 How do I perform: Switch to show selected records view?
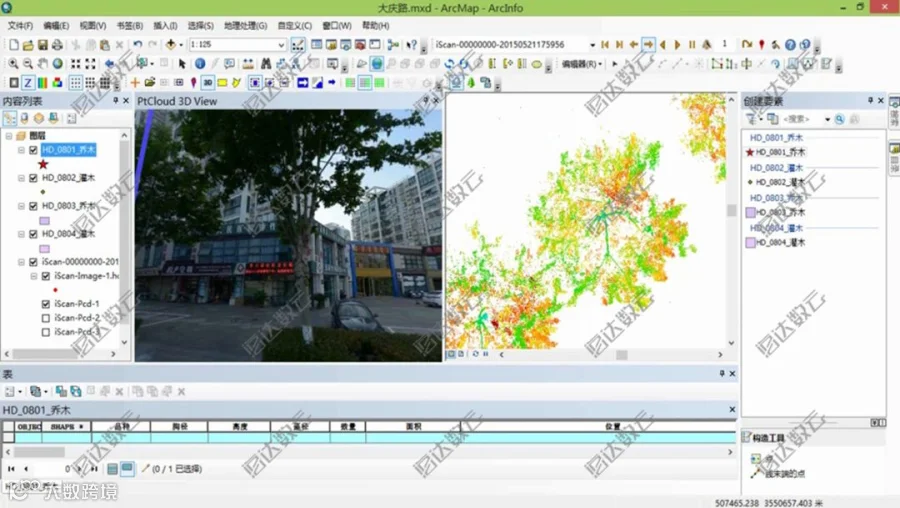(x=127, y=469)
